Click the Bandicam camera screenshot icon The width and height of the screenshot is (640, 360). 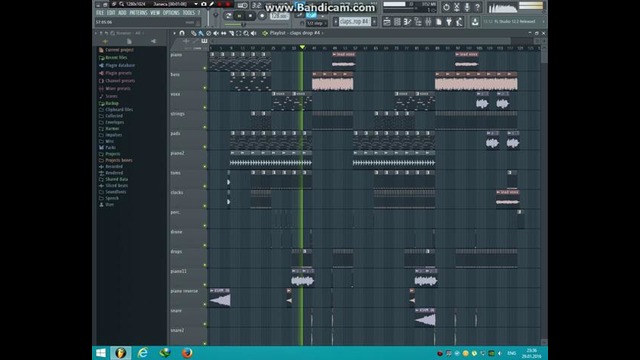pyautogui.click(x=204, y=4)
